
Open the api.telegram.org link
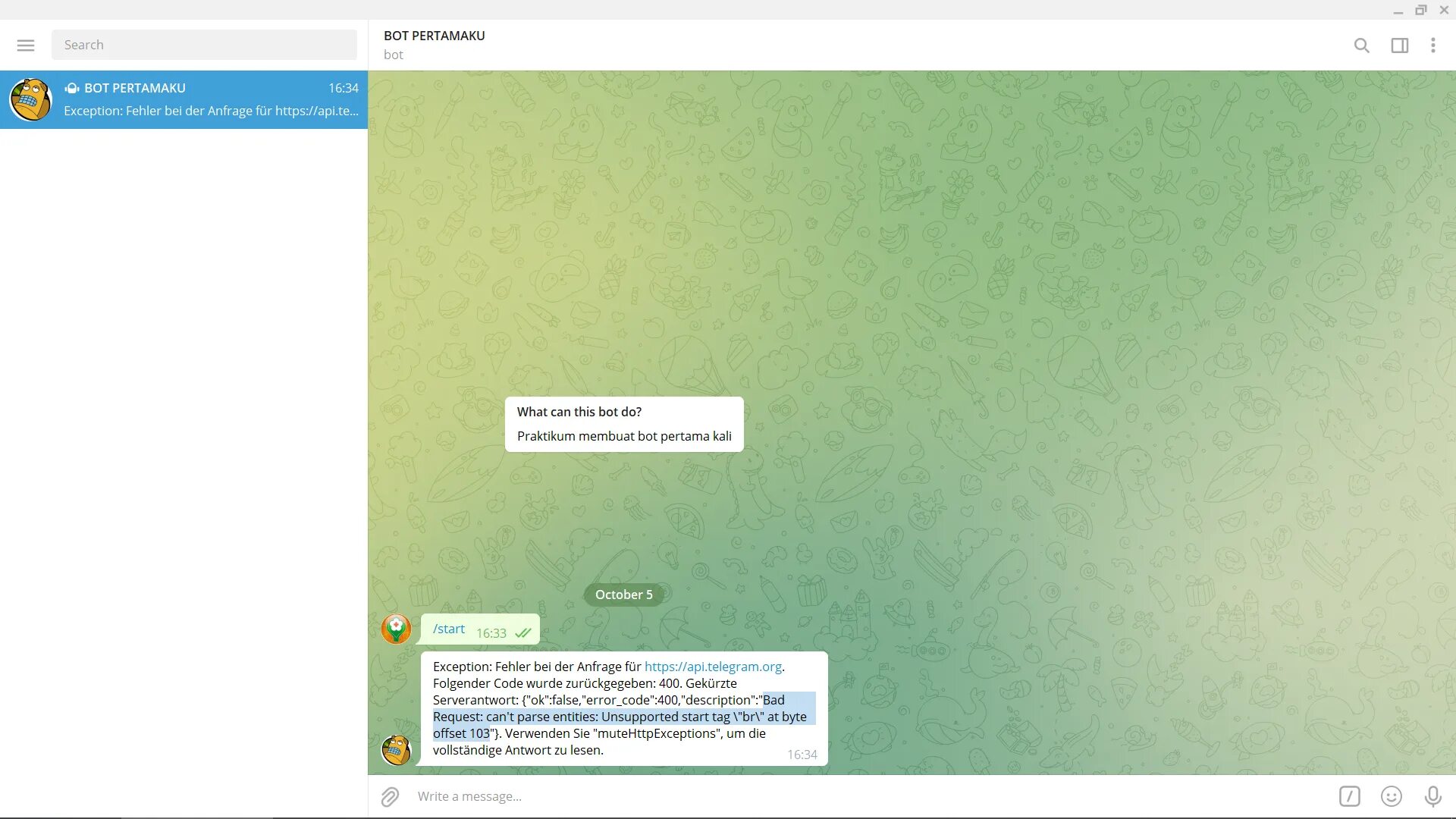[712, 667]
